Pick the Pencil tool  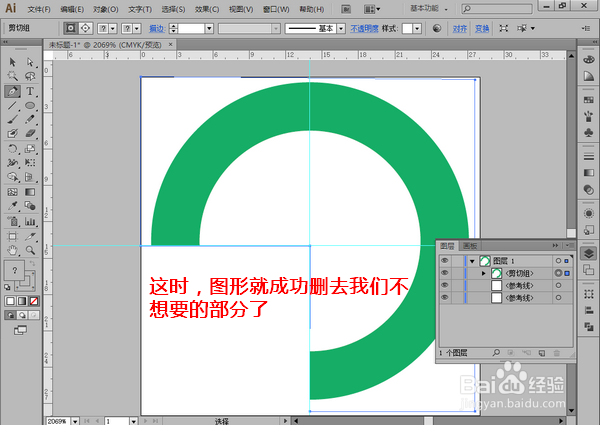tap(30, 119)
